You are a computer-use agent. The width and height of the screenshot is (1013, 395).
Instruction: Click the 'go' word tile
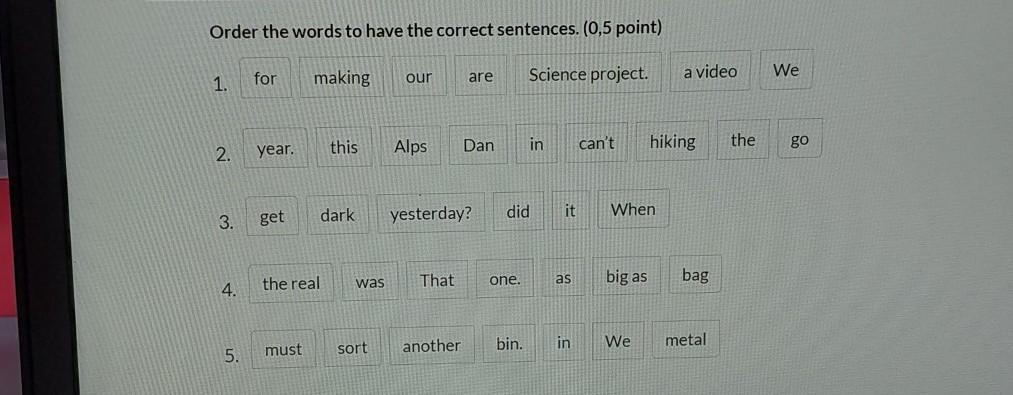[x=799, y=139]
